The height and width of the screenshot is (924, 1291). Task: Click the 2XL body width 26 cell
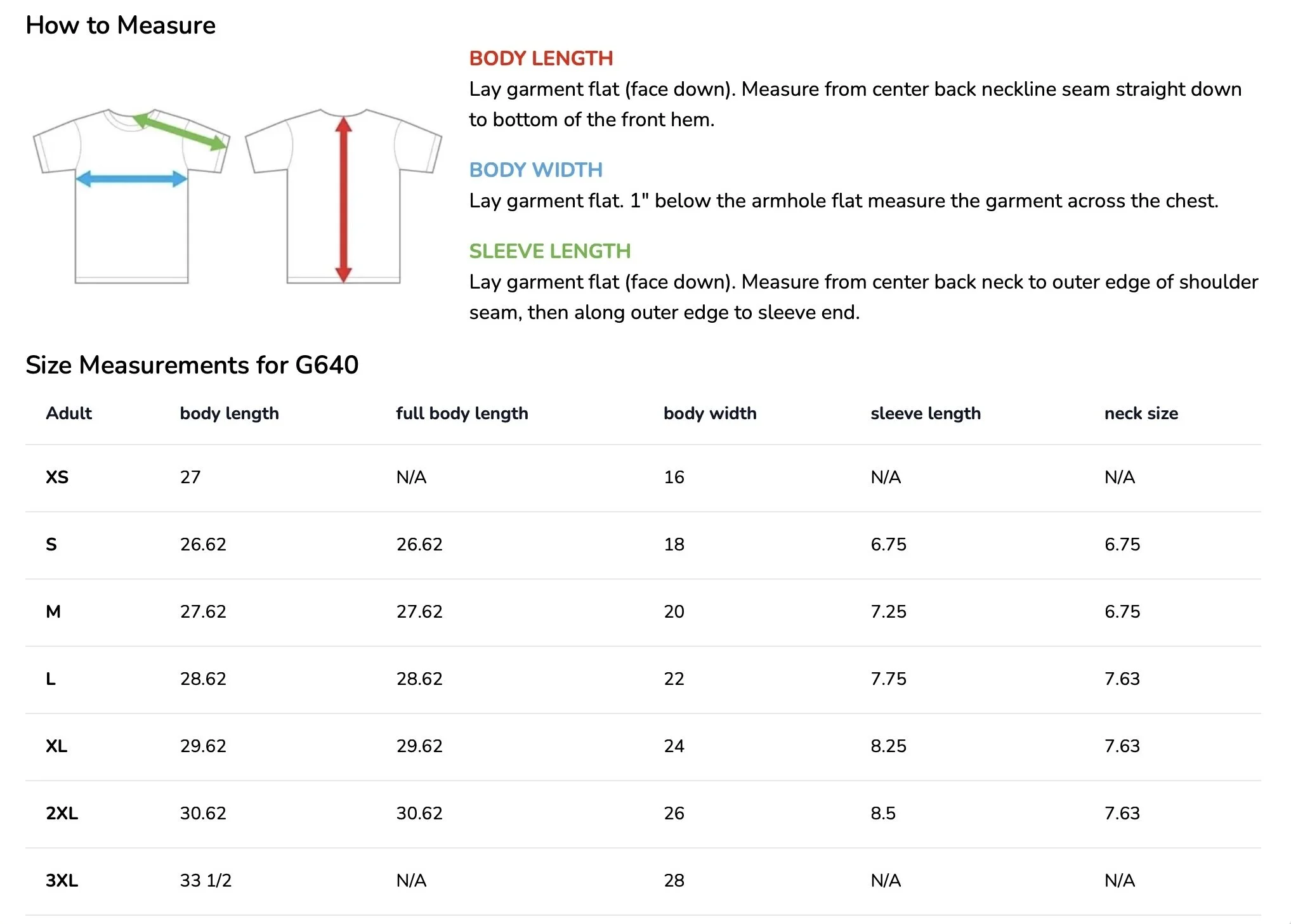coord(674,813)
